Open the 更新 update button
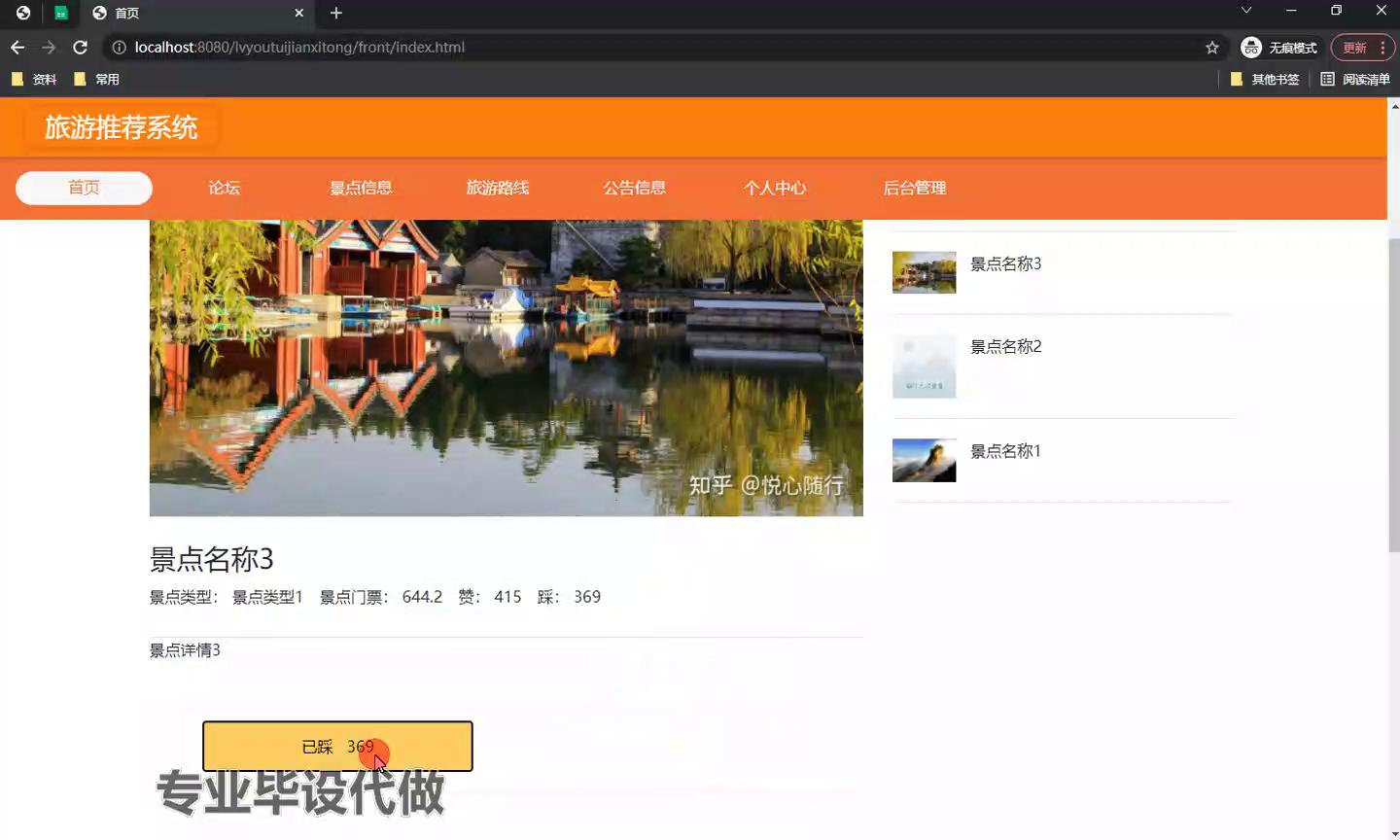This screenshot has width=1400, height=840. [x=1355, y=47]
